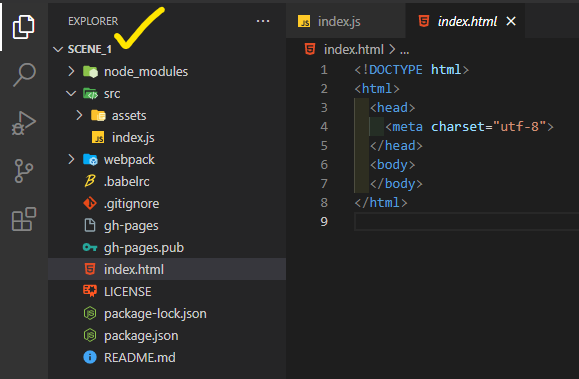Open Run and Debug view
Screen dimensions: 579x379
tap(24, 123)
